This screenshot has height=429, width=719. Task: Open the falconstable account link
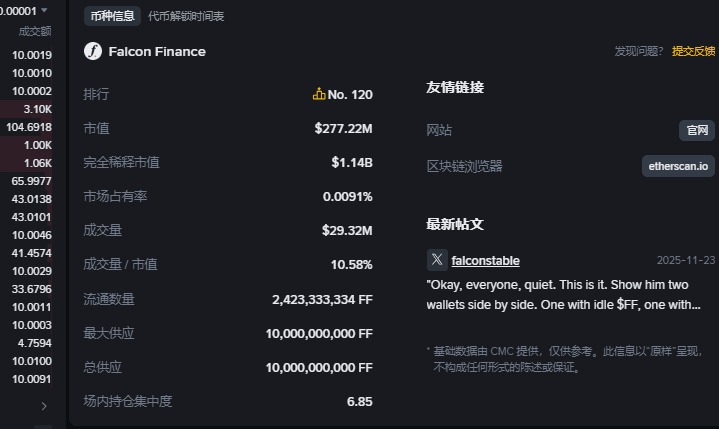click(x=485, y=261)
